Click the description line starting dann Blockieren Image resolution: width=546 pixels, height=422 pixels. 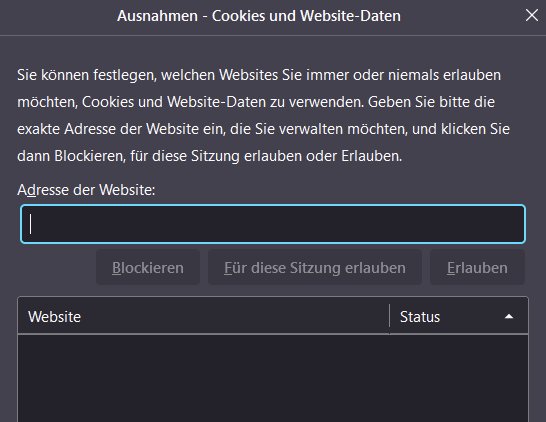[x=210, y=156]
